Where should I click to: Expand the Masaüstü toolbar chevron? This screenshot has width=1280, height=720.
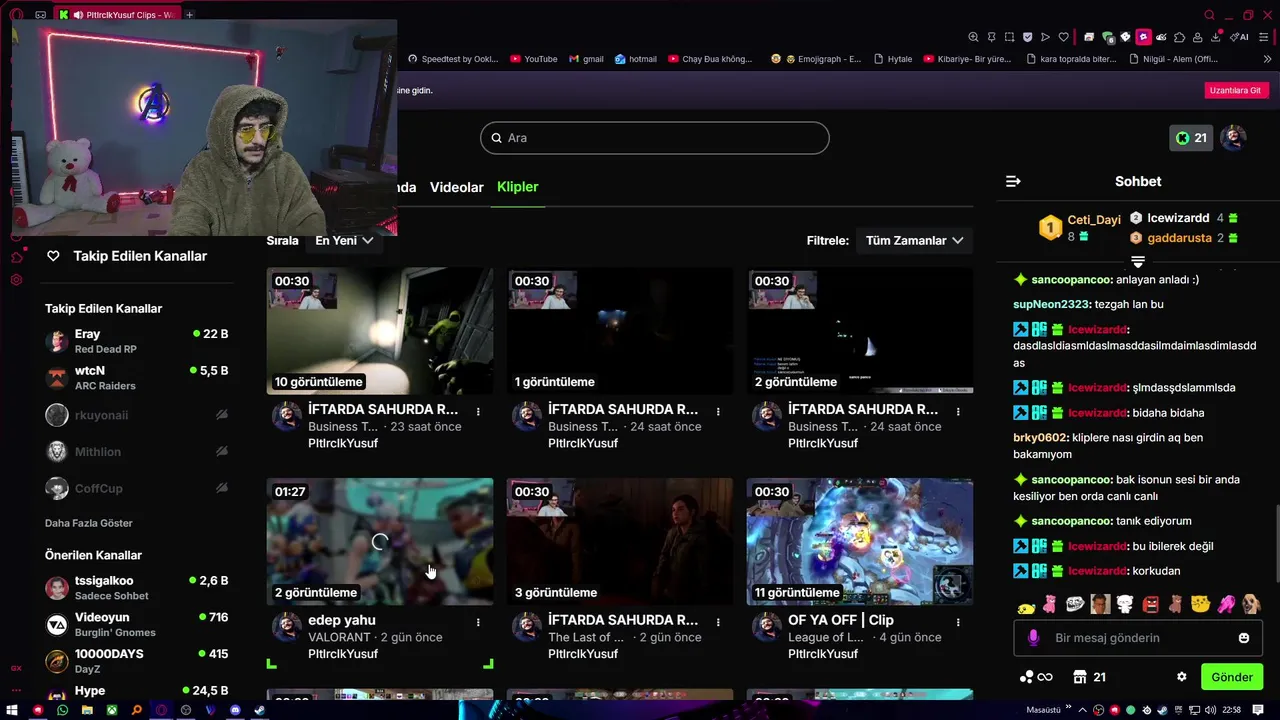coord(1068,709)
